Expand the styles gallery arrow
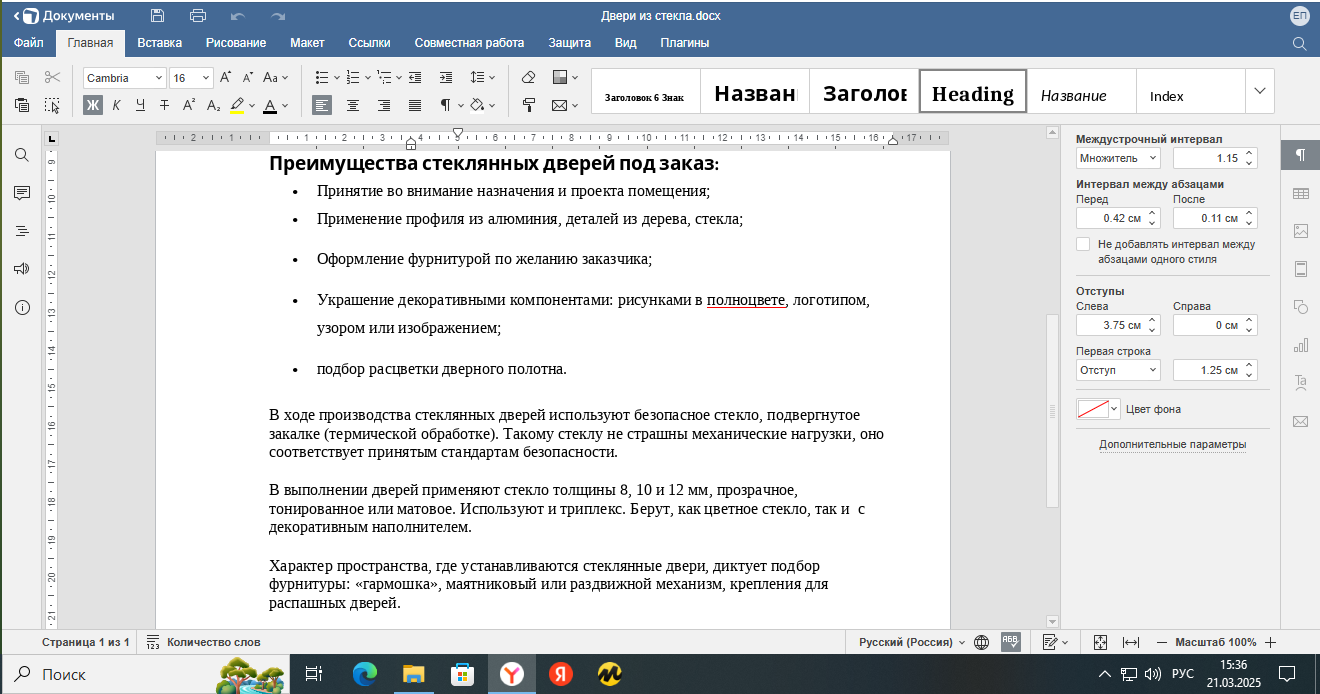This screenshot has width=1320, height=694. [x=1259, y=91]
